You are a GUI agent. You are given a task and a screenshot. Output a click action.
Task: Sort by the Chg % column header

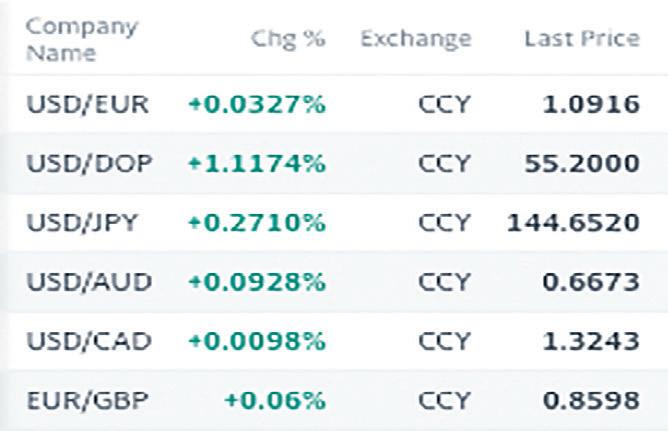[287, 39]
